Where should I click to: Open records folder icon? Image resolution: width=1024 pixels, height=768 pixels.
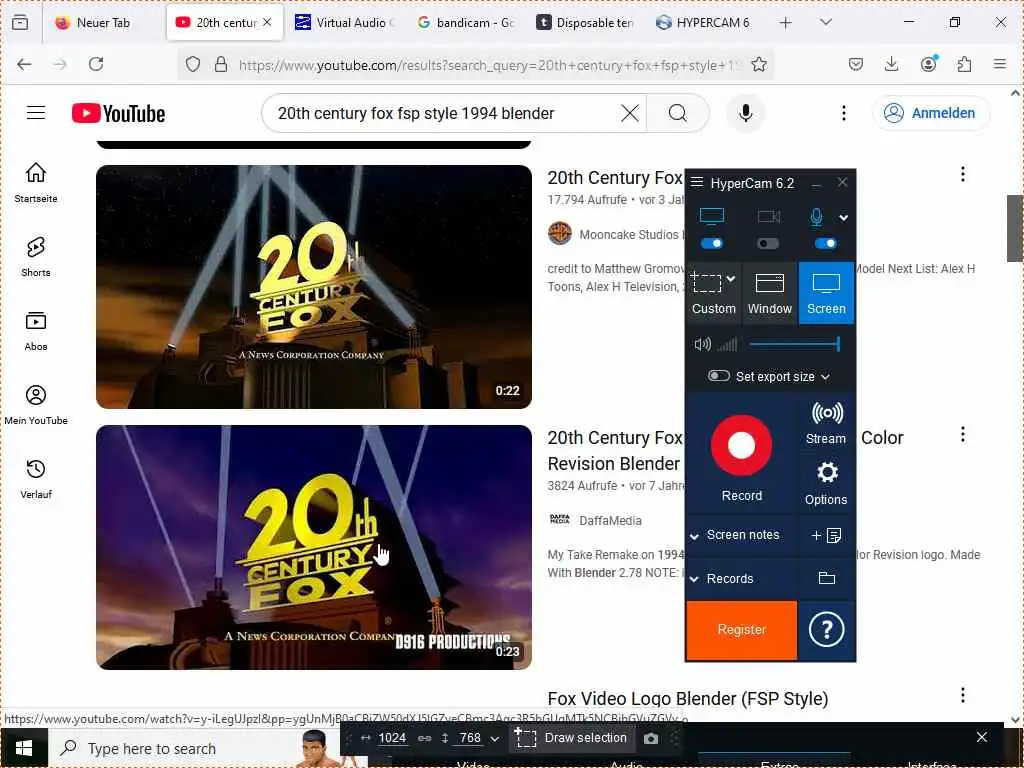(x=827, y=578)
